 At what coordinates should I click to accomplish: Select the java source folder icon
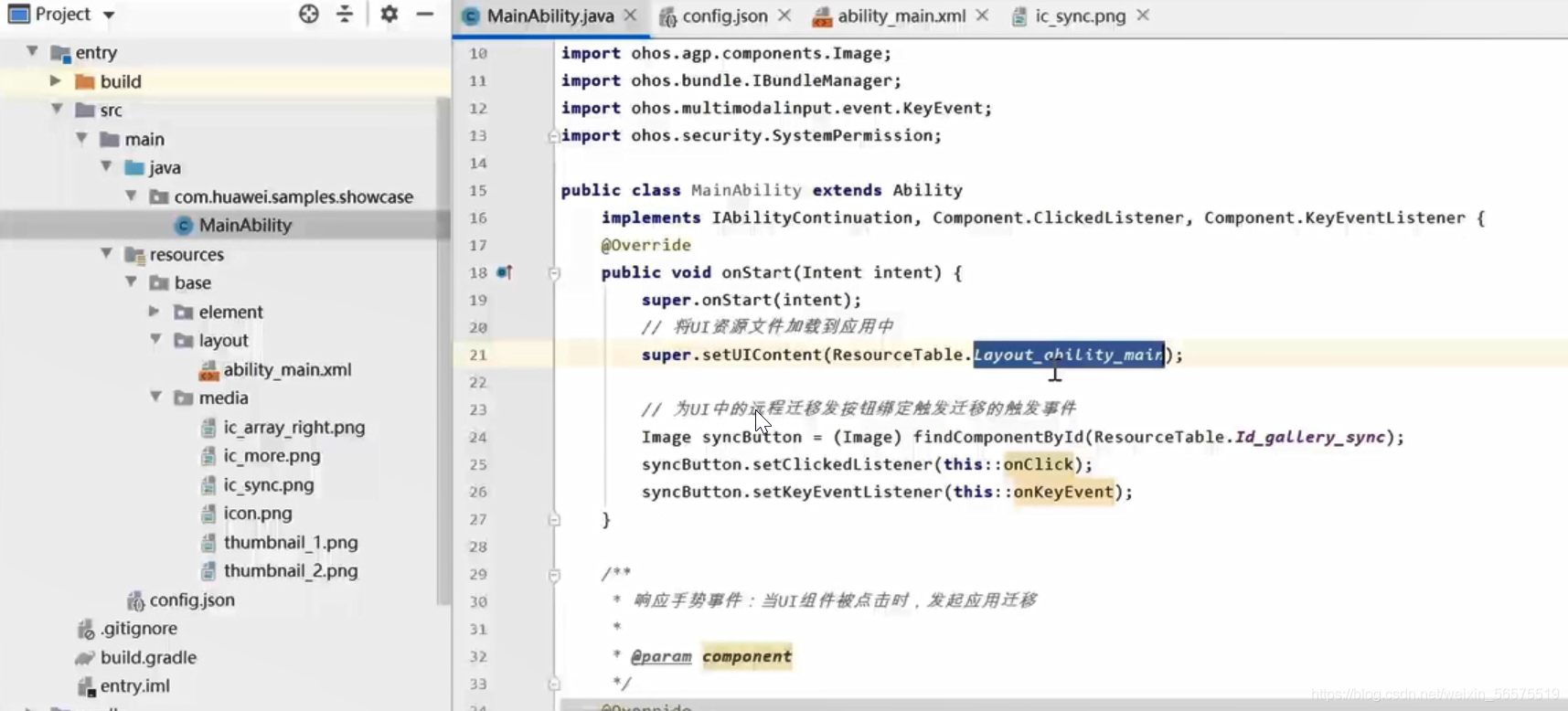134,167
